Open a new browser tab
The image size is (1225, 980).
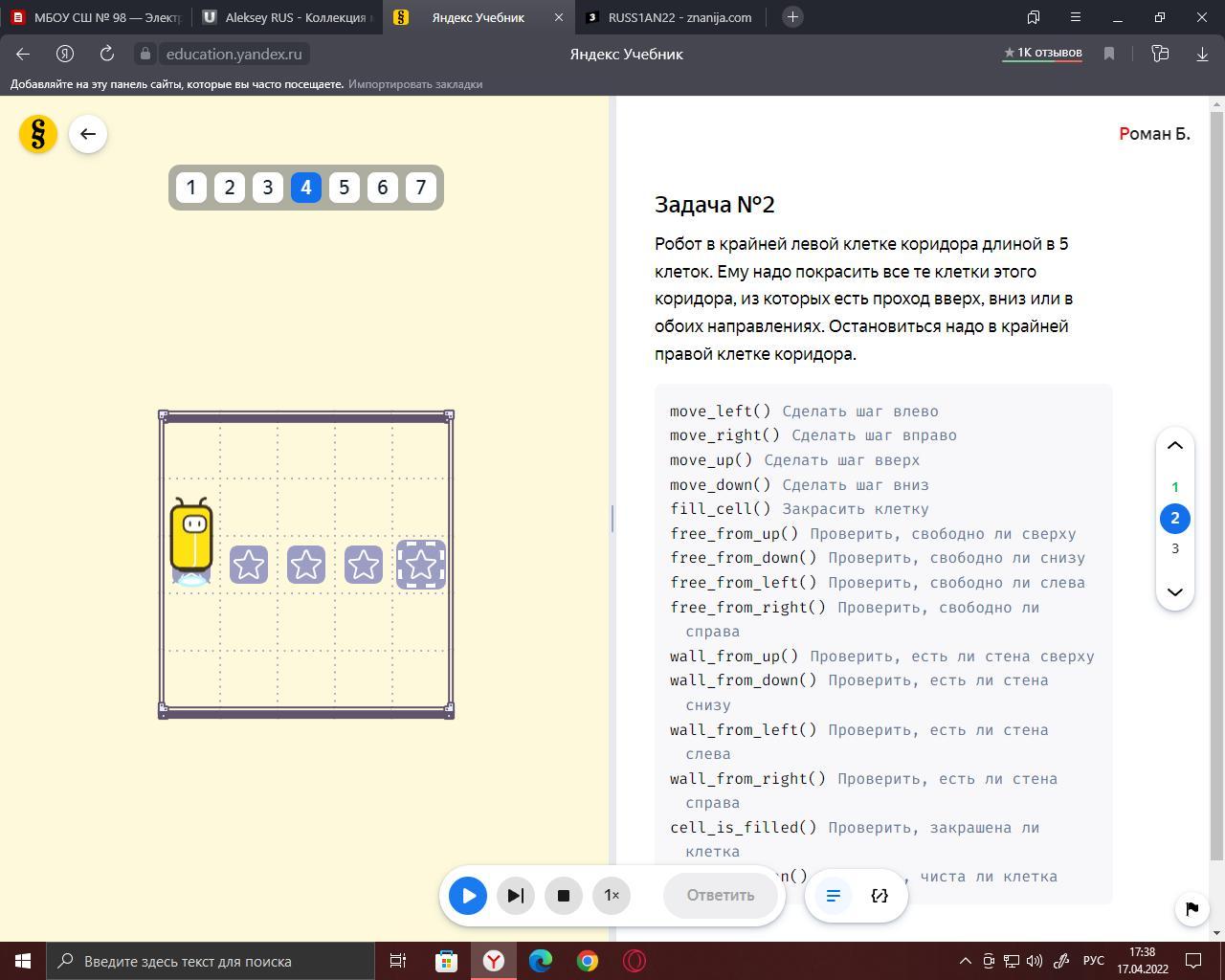click(792, 17)
